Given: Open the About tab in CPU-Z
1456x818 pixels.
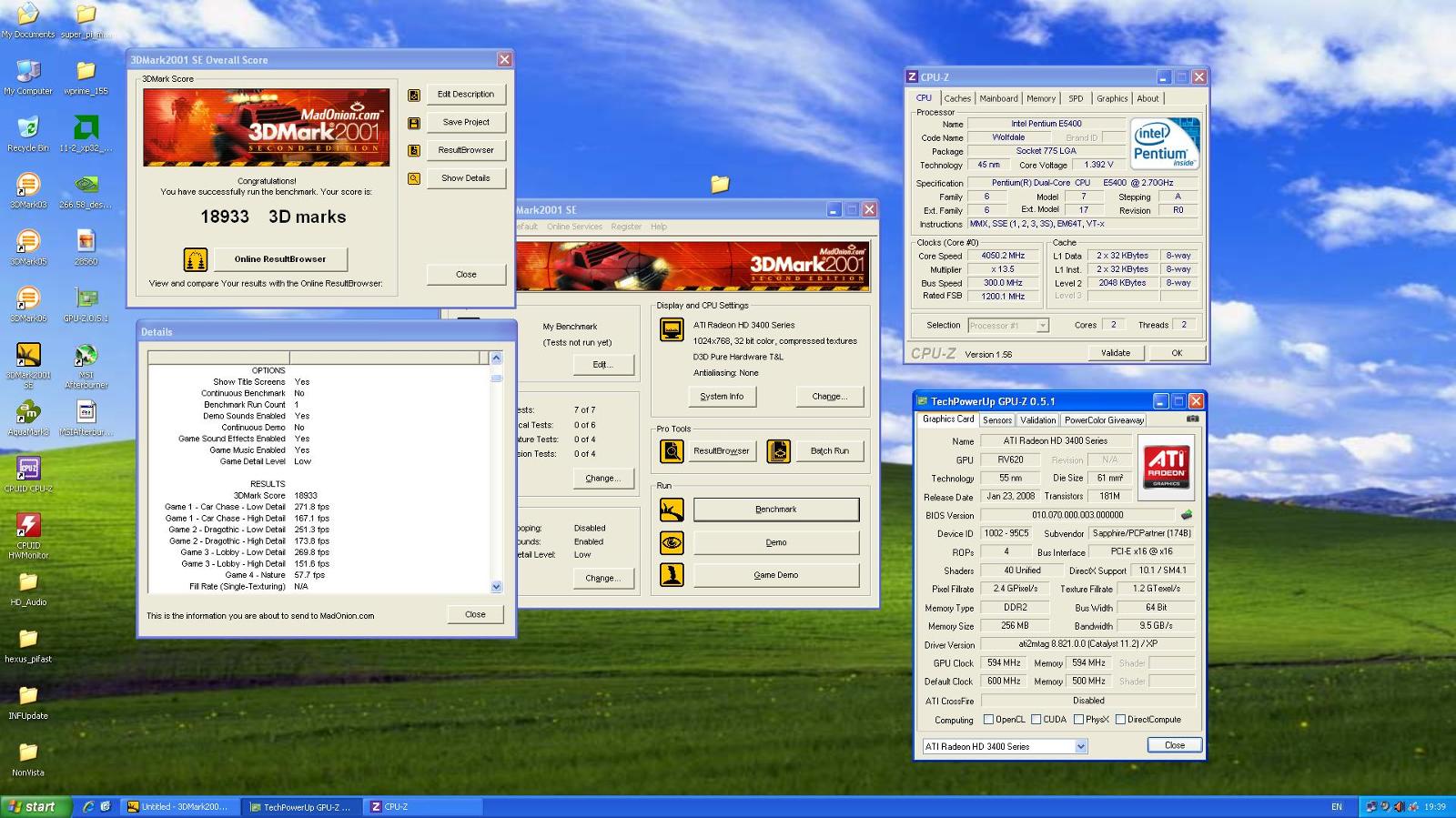Looking at the screenshot, I should click(x=1148, y=98).
